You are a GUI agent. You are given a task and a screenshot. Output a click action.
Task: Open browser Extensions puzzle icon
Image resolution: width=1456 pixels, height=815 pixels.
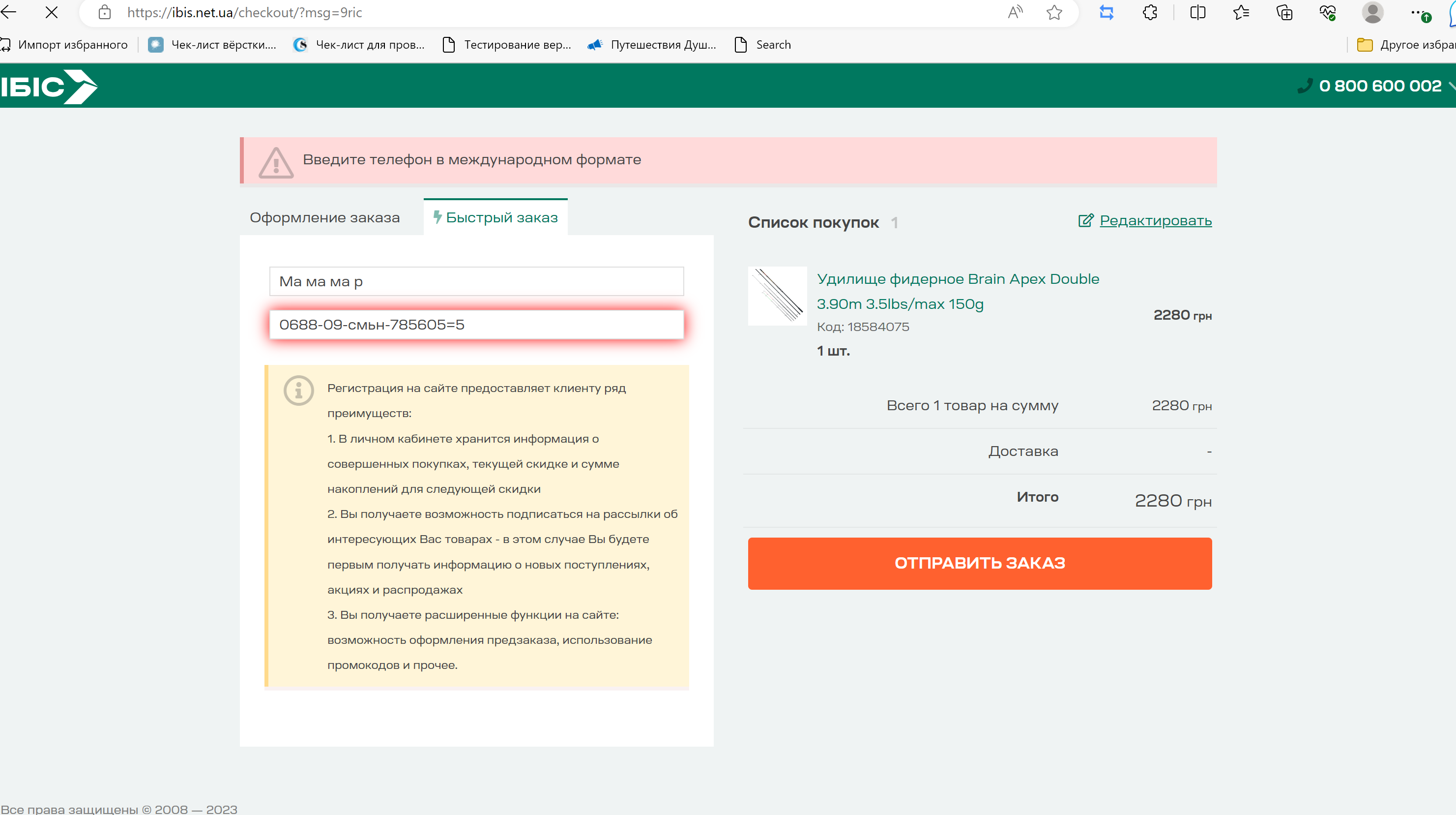coord(1150,12)
